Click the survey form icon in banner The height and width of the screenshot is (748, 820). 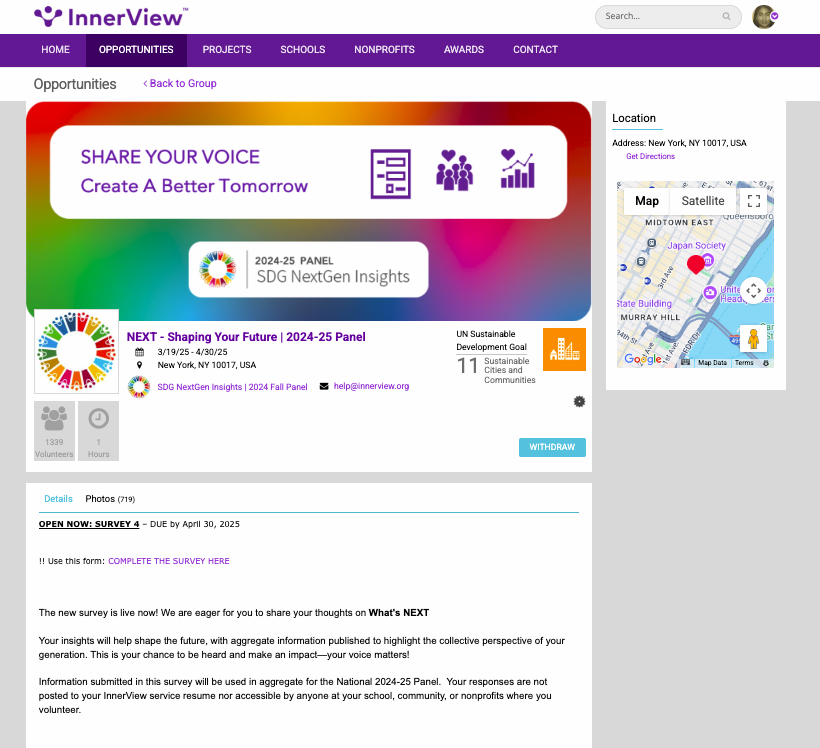coord(391,174)
